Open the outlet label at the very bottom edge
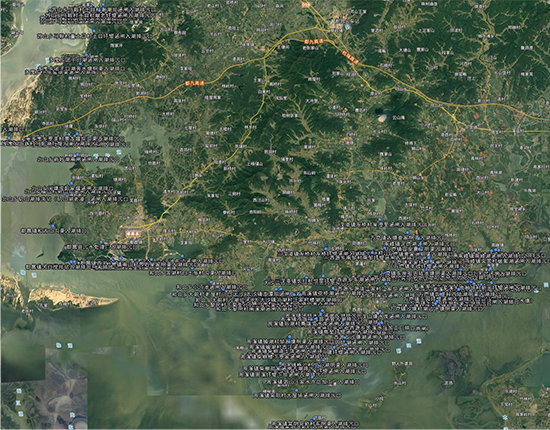The image size is (550, 430). click(313, 424)
